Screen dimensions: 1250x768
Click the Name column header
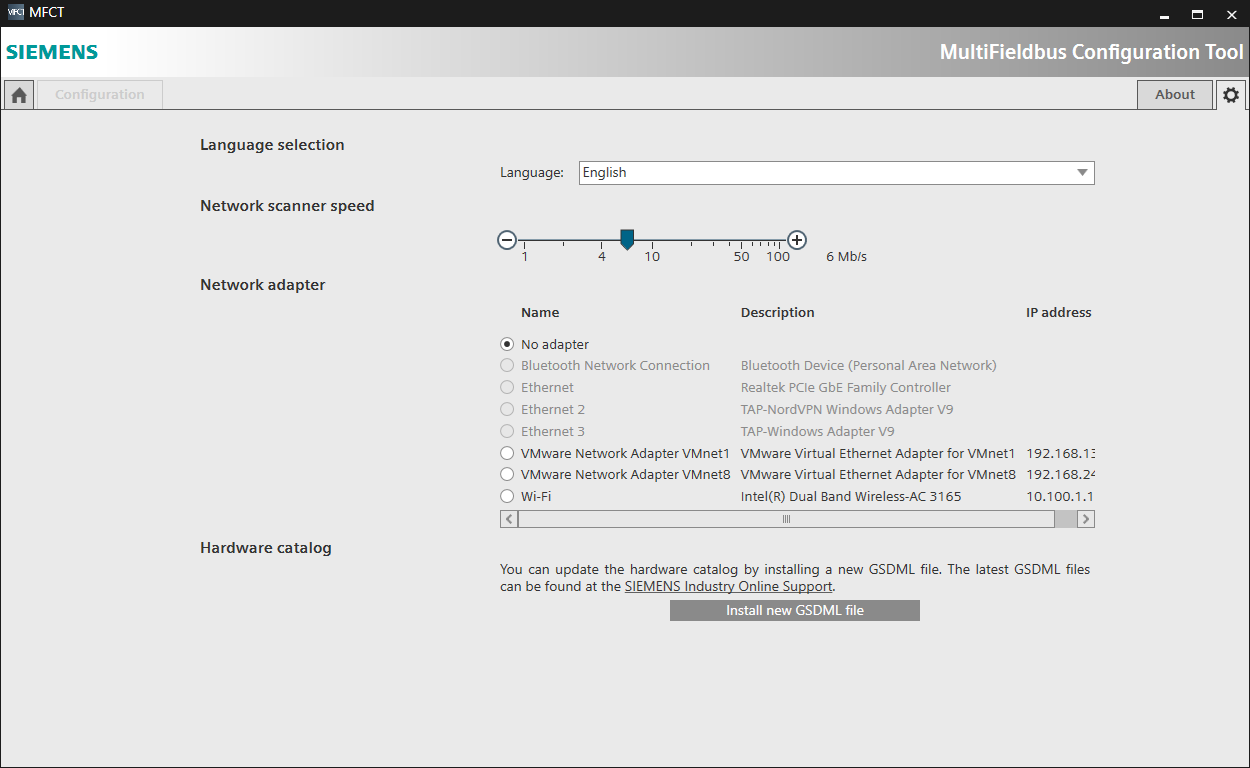tap(540, 313)
